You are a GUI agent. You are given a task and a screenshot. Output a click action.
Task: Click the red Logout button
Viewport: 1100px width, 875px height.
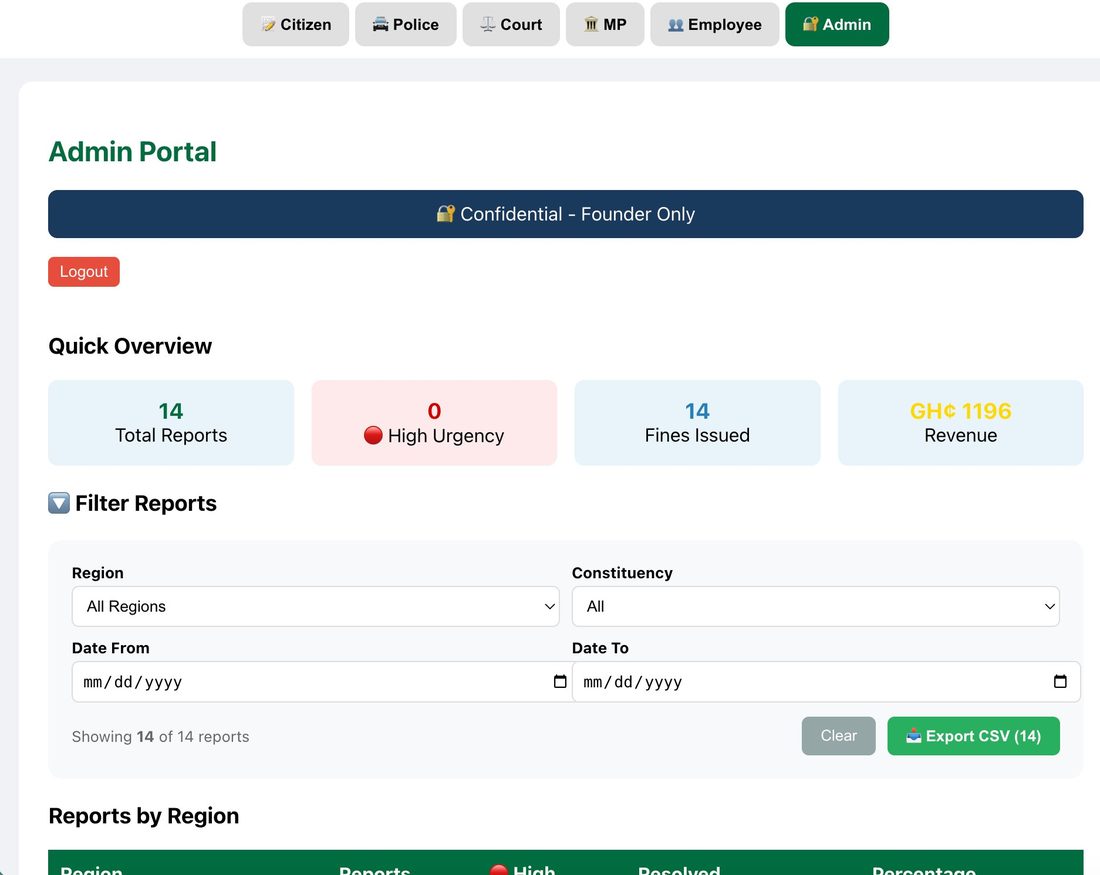click(83, 272)
